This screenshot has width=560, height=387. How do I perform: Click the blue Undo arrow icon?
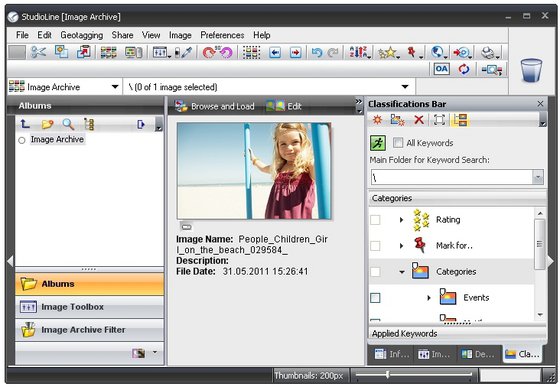(316, 52)
